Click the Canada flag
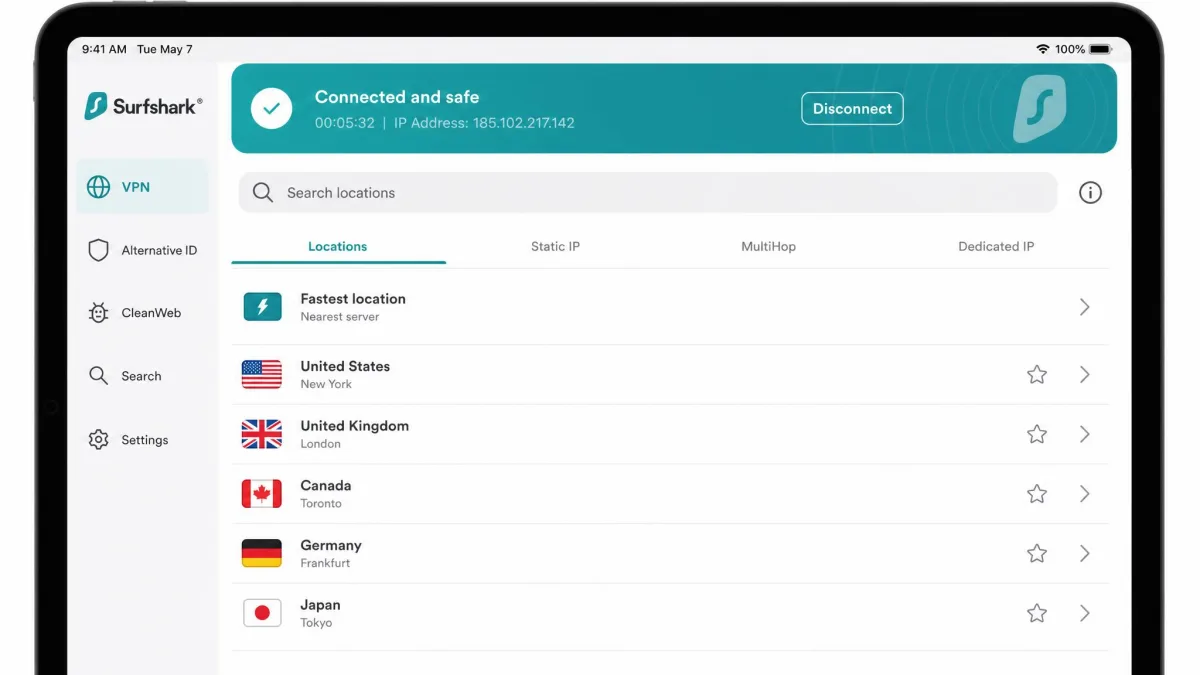The width and height of the screenshot is (1200, 675). (x=262, y=494)
